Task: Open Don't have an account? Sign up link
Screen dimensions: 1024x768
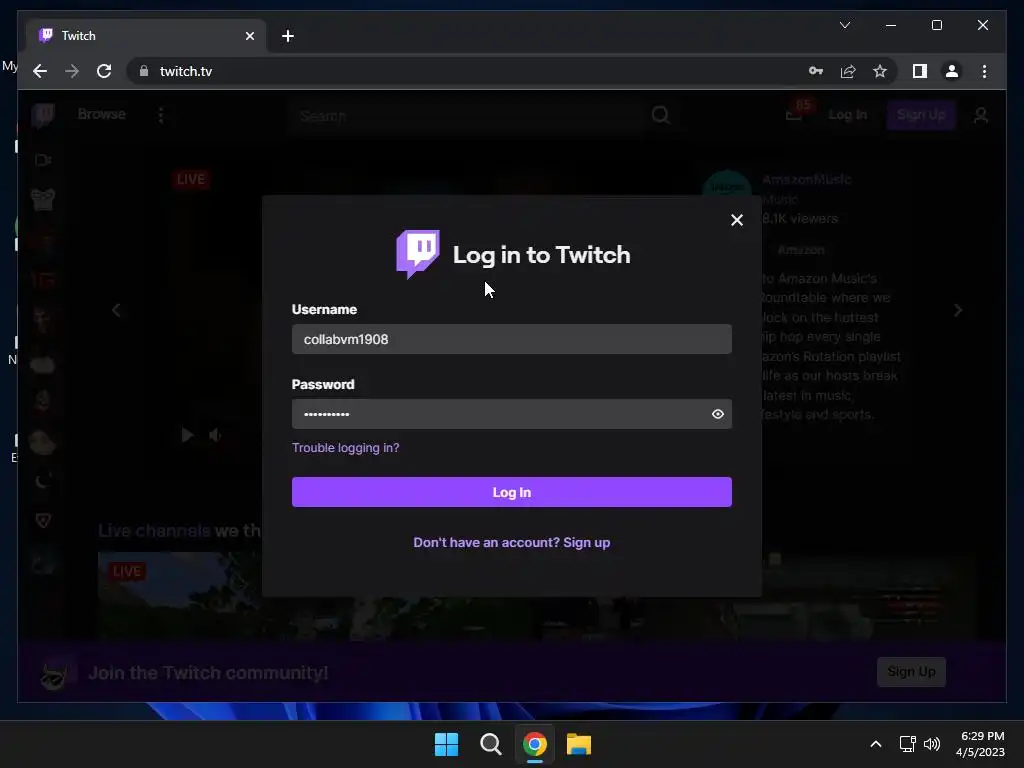Action: click(x=511, y=543)
